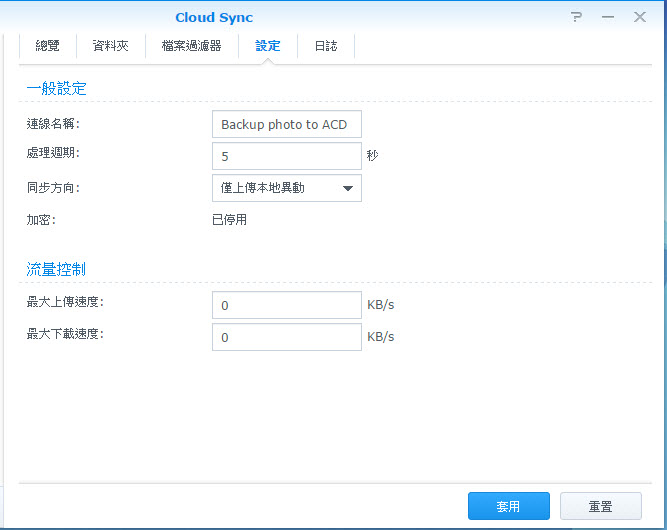The width and height of the screenshot is (667, 530).
Task: Click the 處理週期 label
Action: pyautogui.click(x=53, y=153)
